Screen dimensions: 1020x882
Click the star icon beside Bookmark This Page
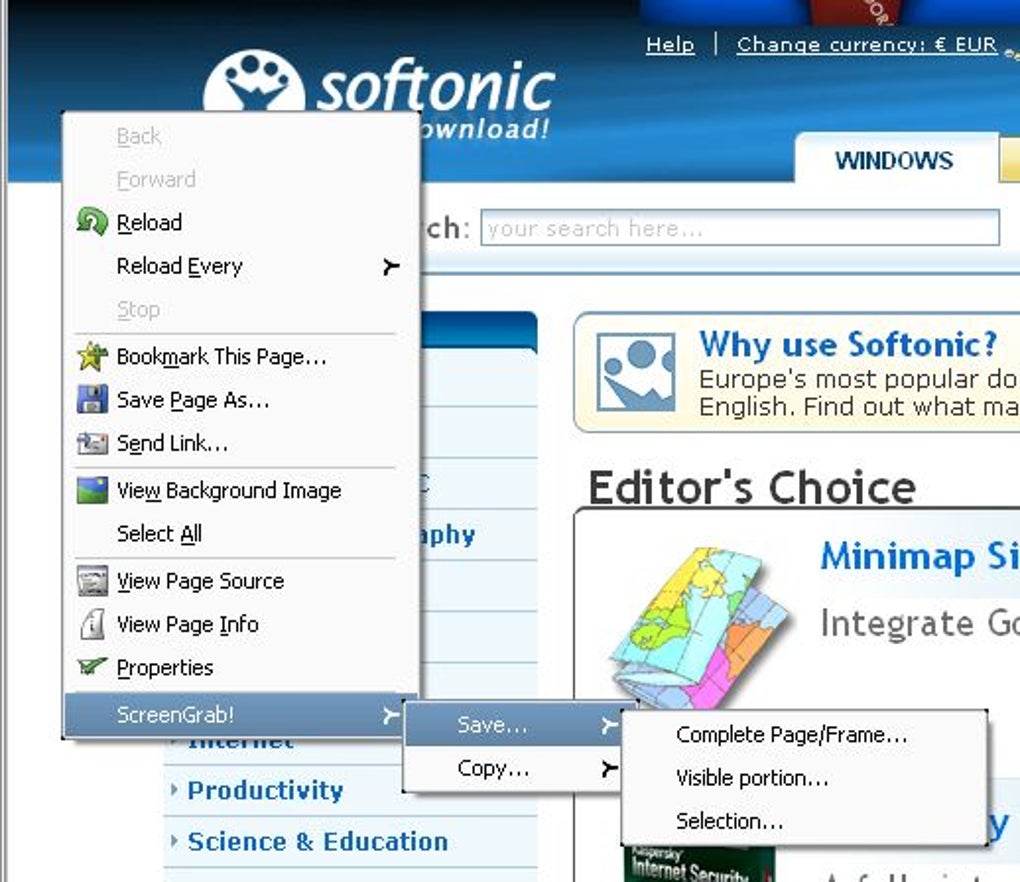pos(92,356)
